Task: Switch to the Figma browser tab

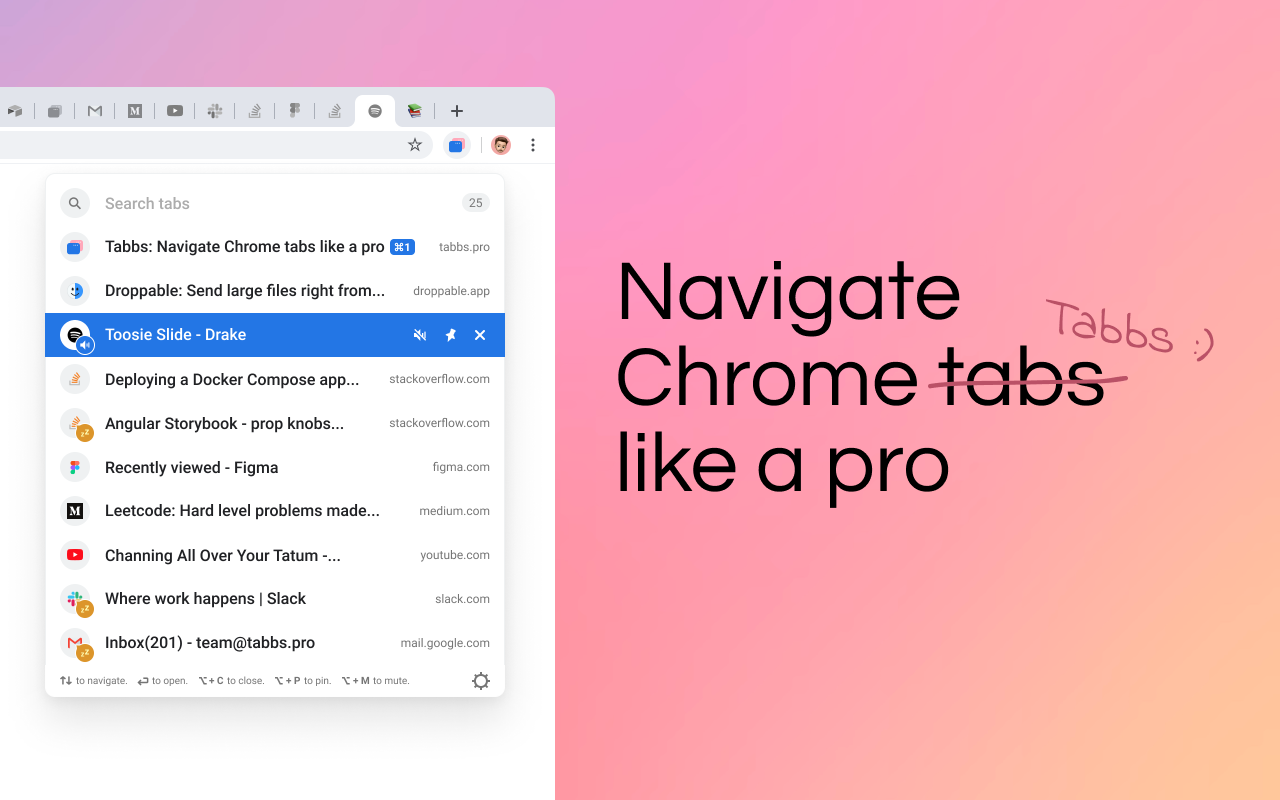Action: click(295, 111)
